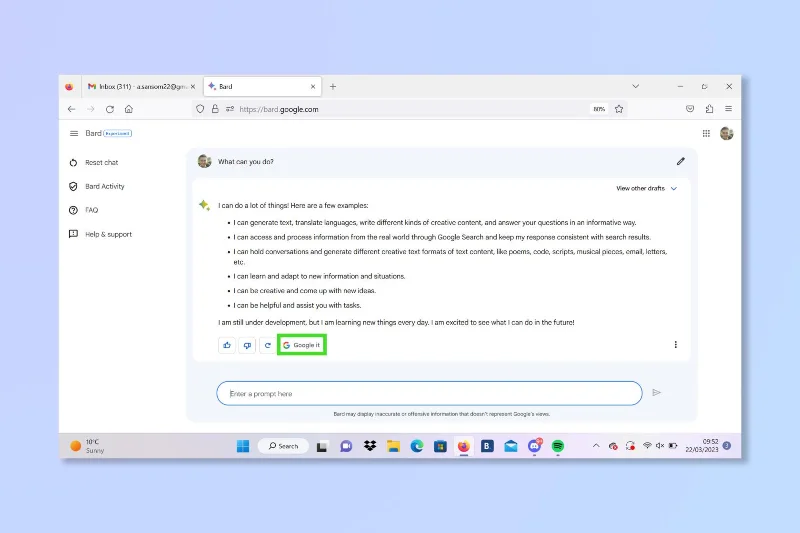Image resolution: width=800 pixels, height=533 pixels.
Task: Go back to previous page
Action: (71, 109)
